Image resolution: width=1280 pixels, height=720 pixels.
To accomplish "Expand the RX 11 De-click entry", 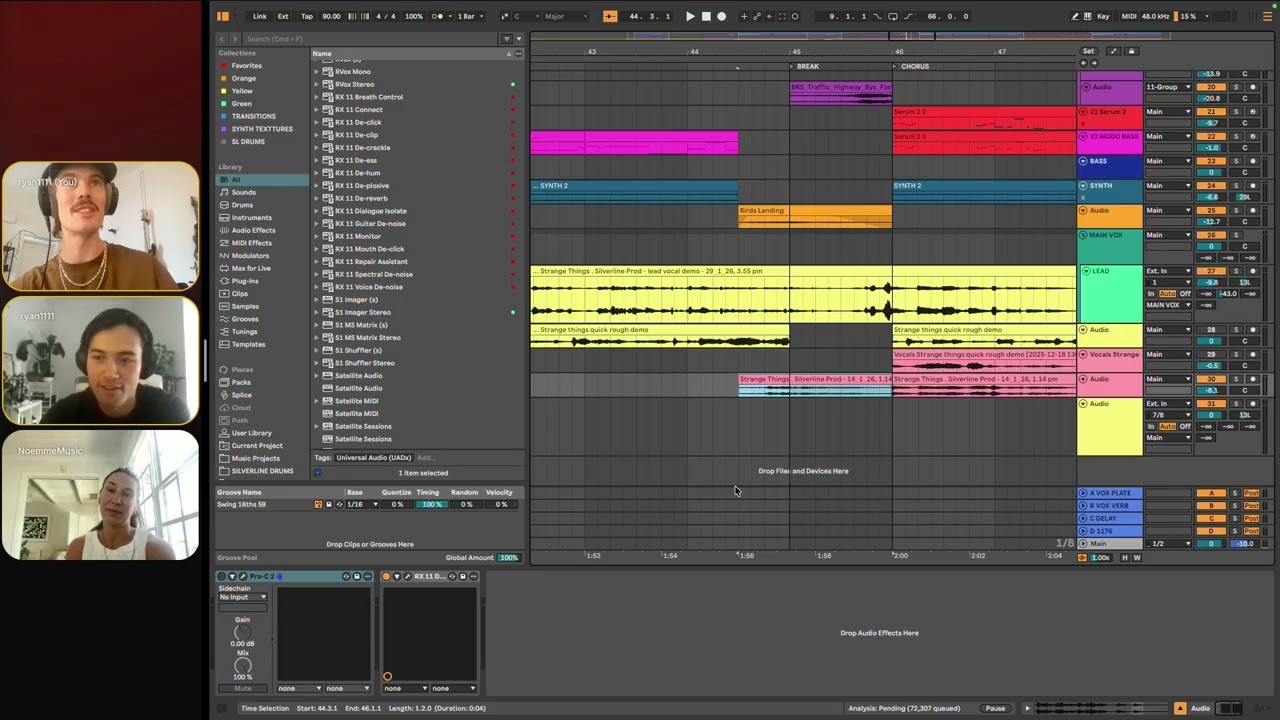I will pyautogui.click(x=317, y=122).
